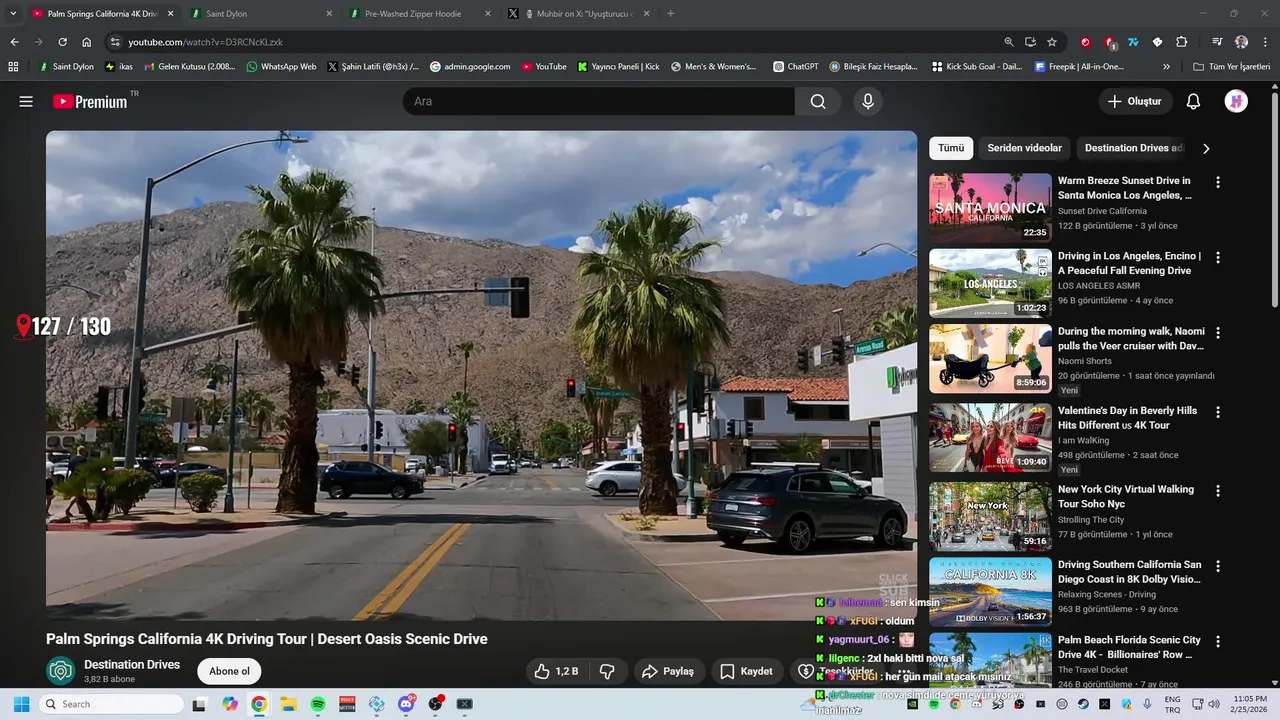Open the Tüm Yer İşaretleri folder
1280x720 pixels.
tap(1232, 67)
